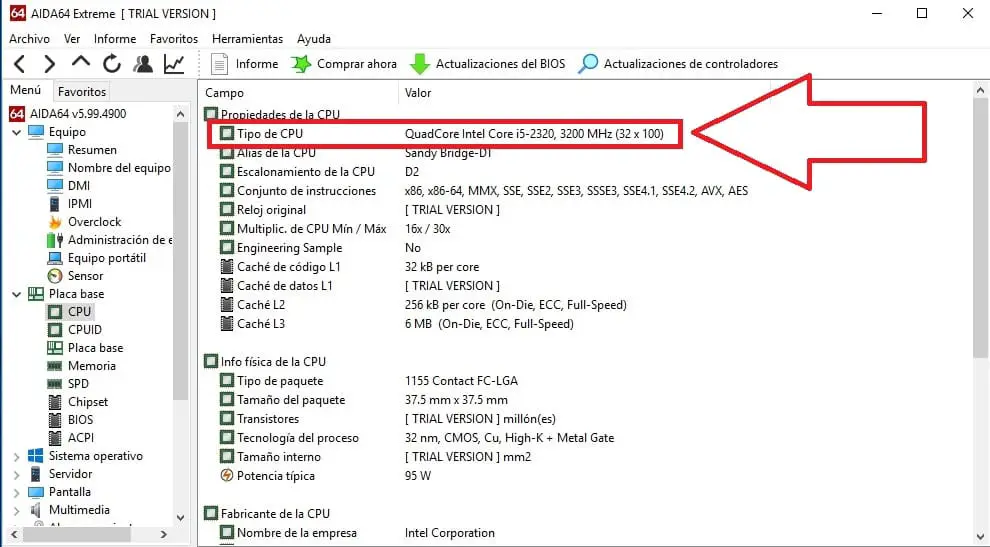Open the Sensor tree item
990x547 pixels.
[75, 276]
